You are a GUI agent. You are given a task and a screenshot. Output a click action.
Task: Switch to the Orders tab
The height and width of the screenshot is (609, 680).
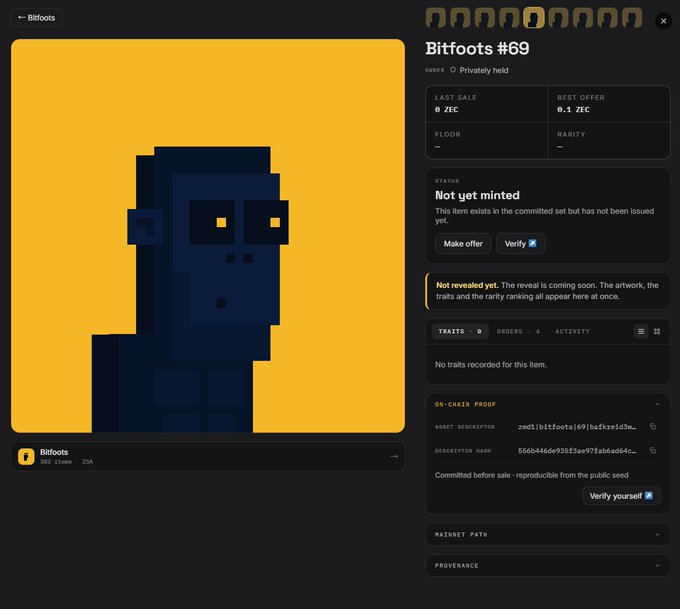click(x=518, y=331)
